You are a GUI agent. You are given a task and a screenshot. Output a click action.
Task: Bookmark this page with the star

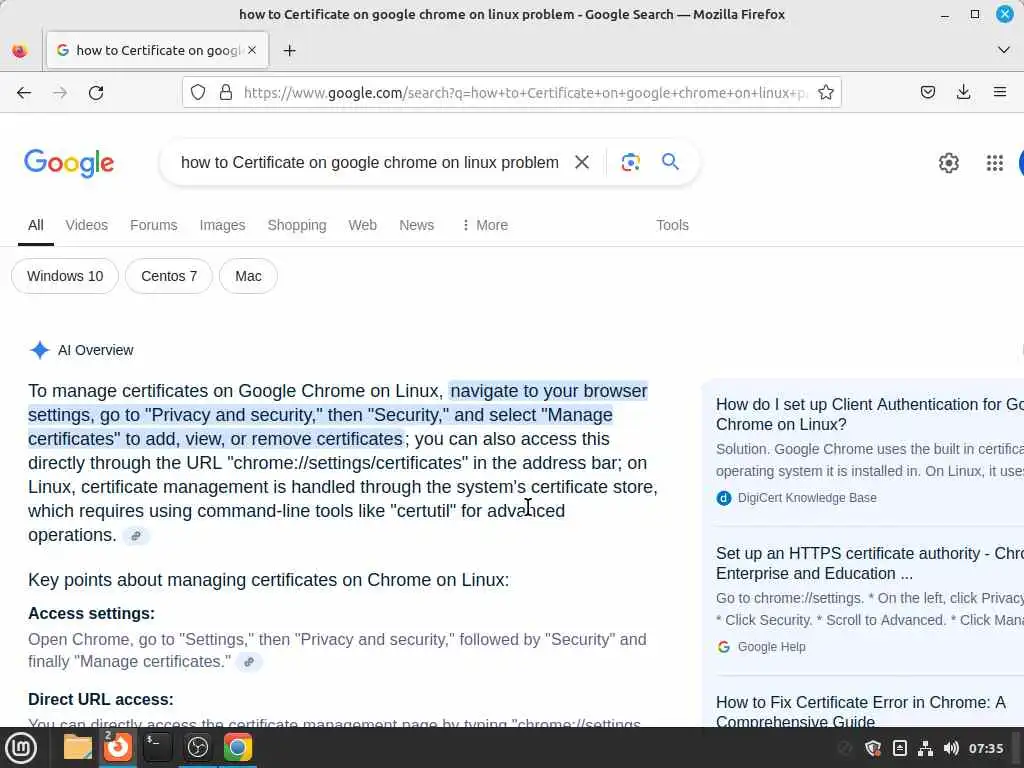825,93
